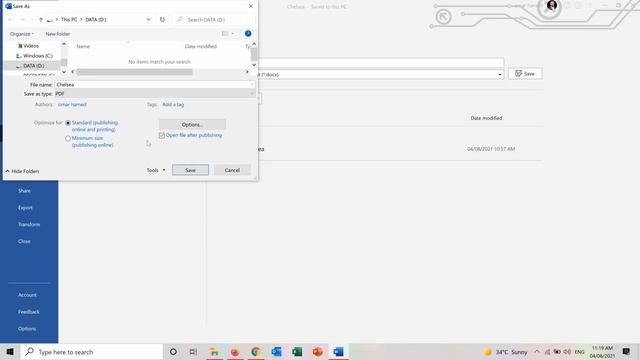This screenshot has height=360, width=640.
Task: Click the back arrow circle in Word backstage
Action: pyautogui.click(x=443, y=17)
